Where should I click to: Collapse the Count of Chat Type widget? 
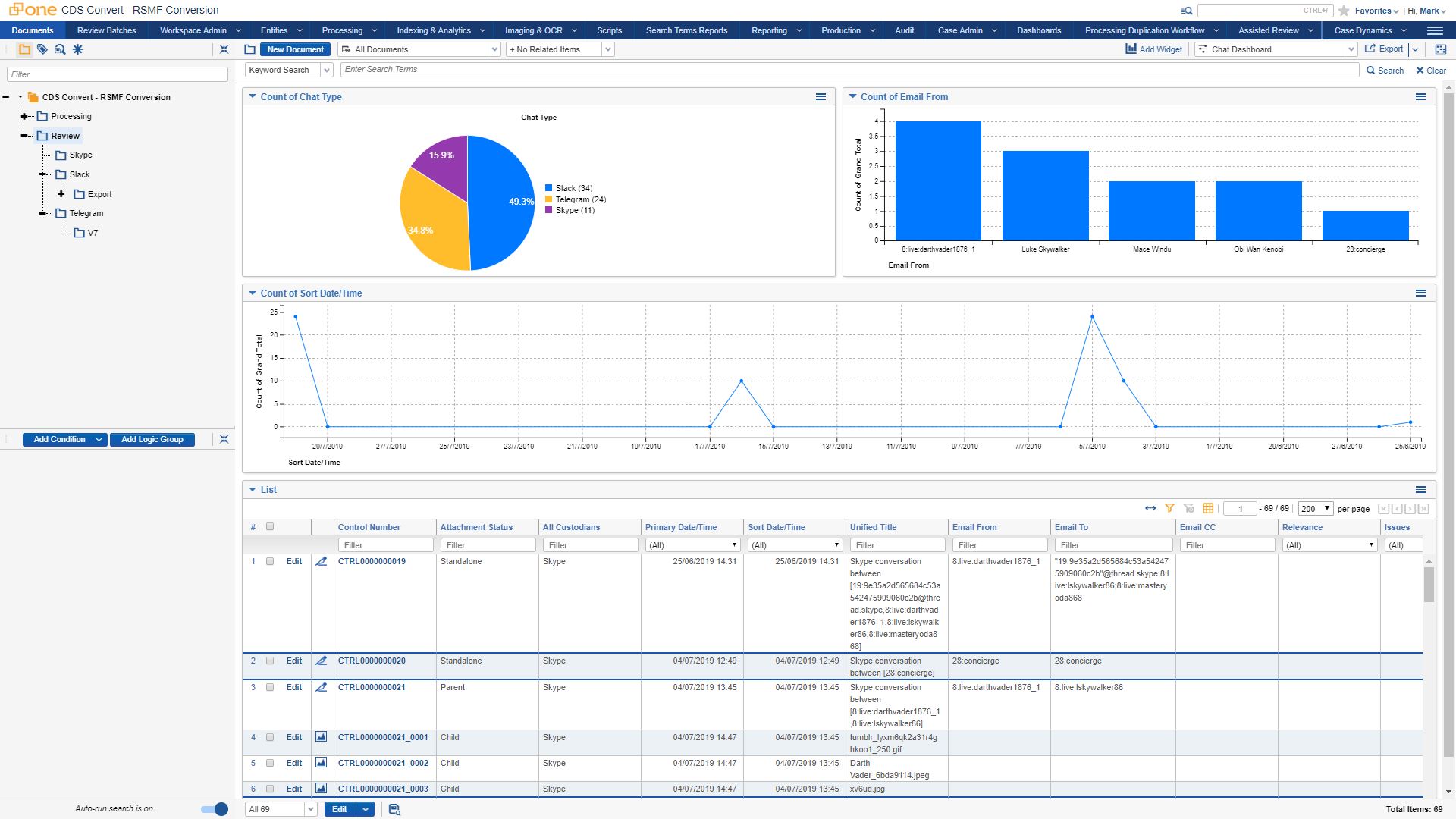pos(253,96)
